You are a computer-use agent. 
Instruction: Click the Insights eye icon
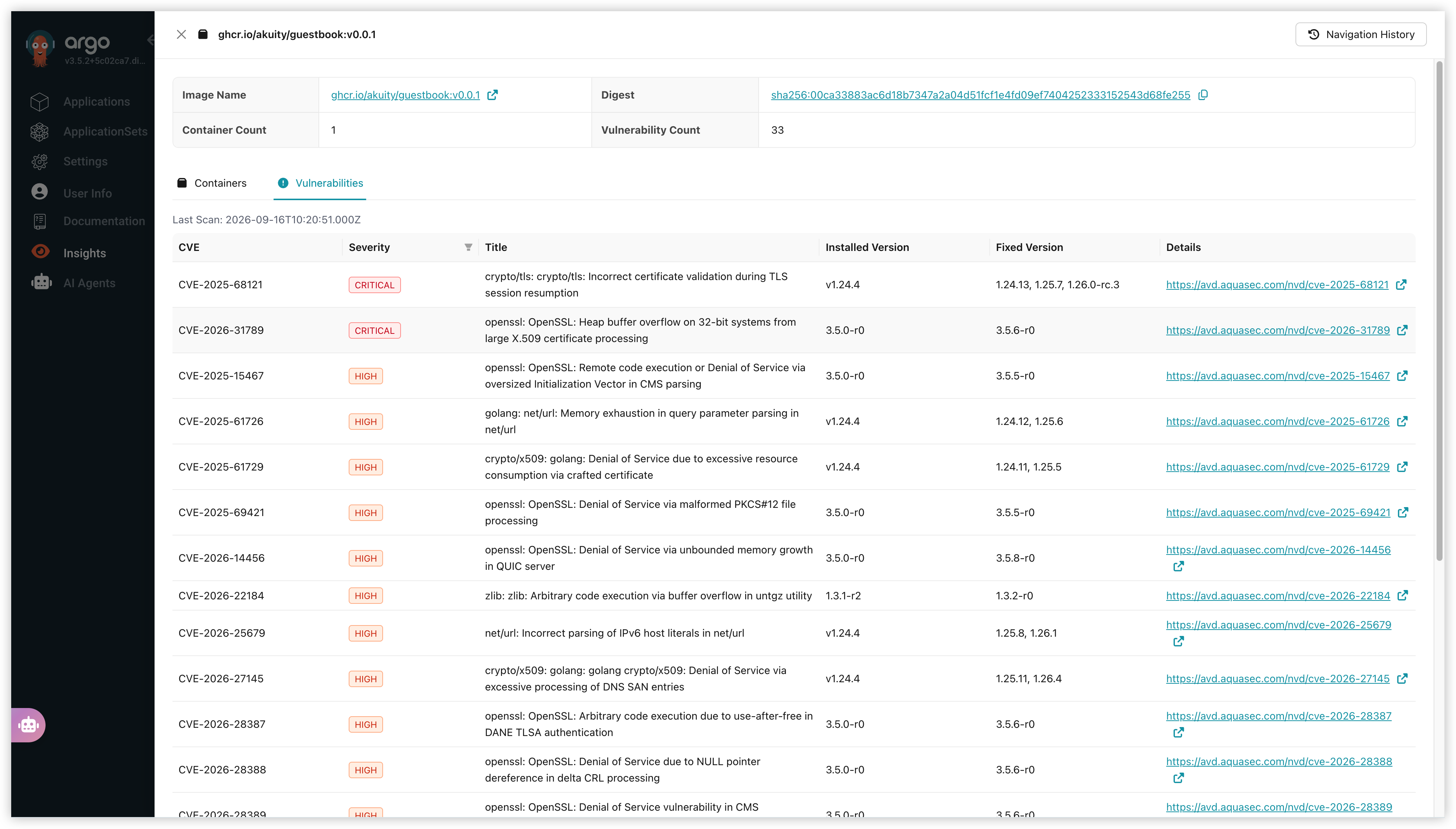click(40, 251)
